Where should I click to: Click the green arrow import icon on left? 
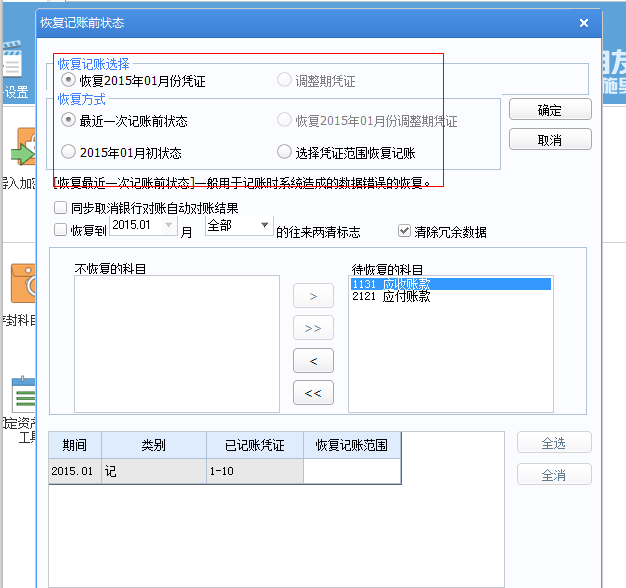pyautogui.click(x=20, y=152)
